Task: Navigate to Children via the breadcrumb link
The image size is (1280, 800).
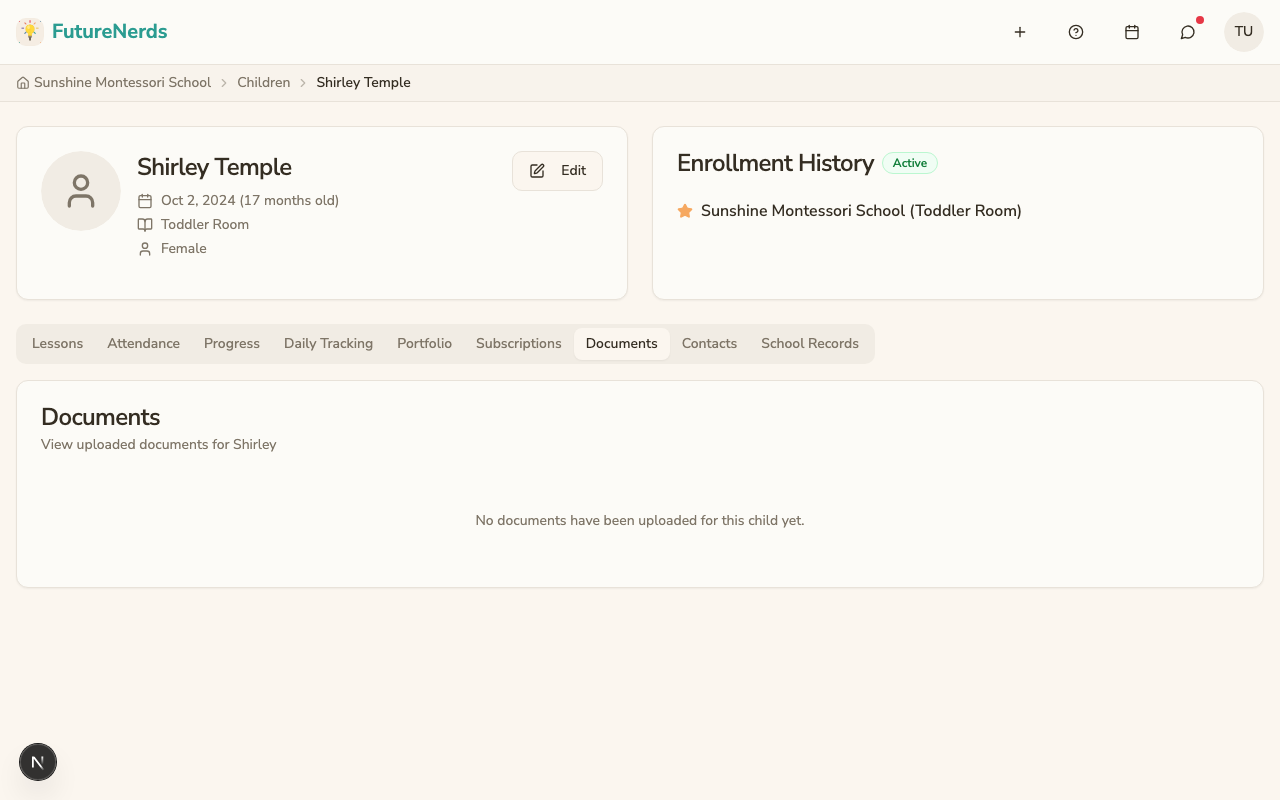Action: (264, 82)
